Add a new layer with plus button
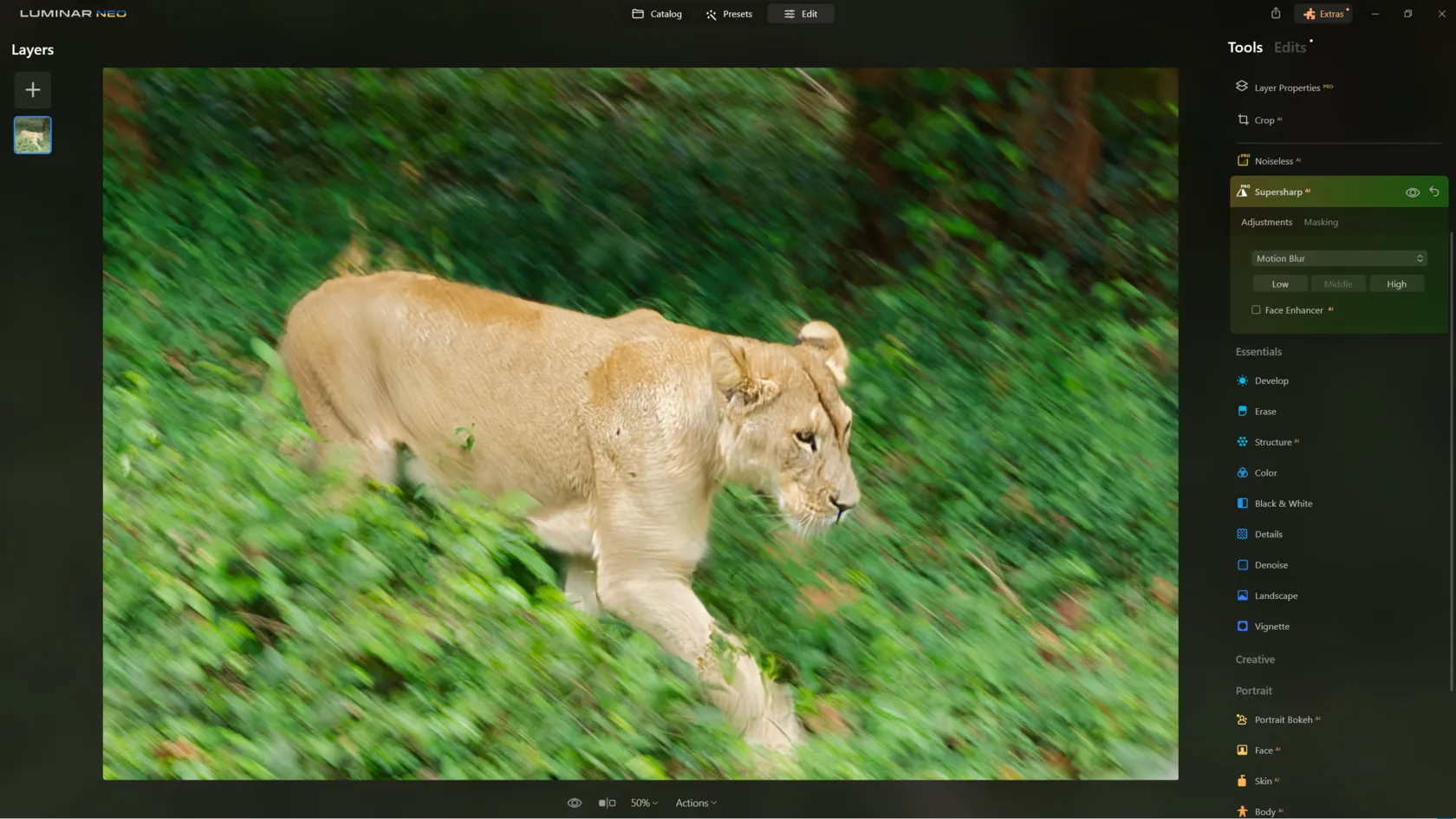 (x=33, y=90)
